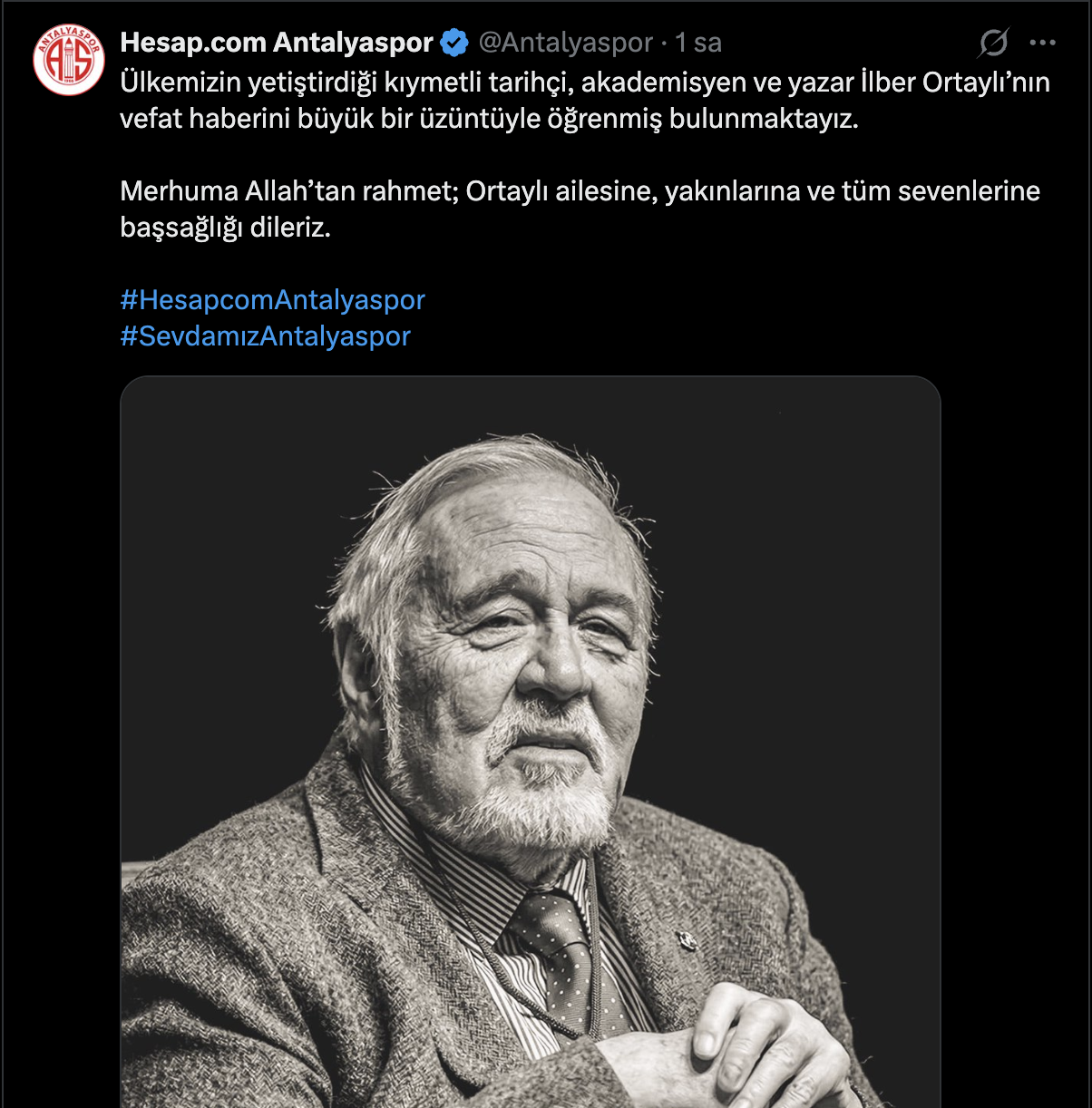The height and width of the screenshot is (1108, 1092).
Task: Click the blue verified badge
Action: click(454, 43)
